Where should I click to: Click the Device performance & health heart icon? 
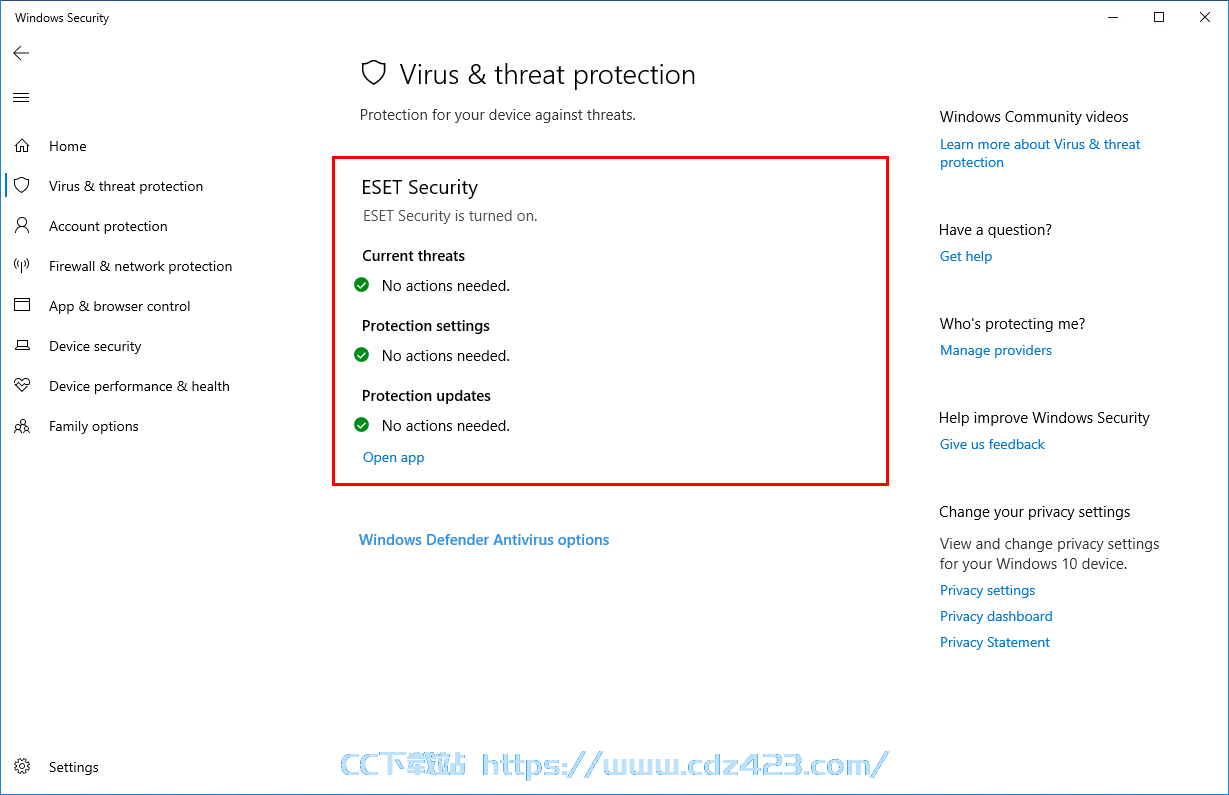click(x=22, y=385)
